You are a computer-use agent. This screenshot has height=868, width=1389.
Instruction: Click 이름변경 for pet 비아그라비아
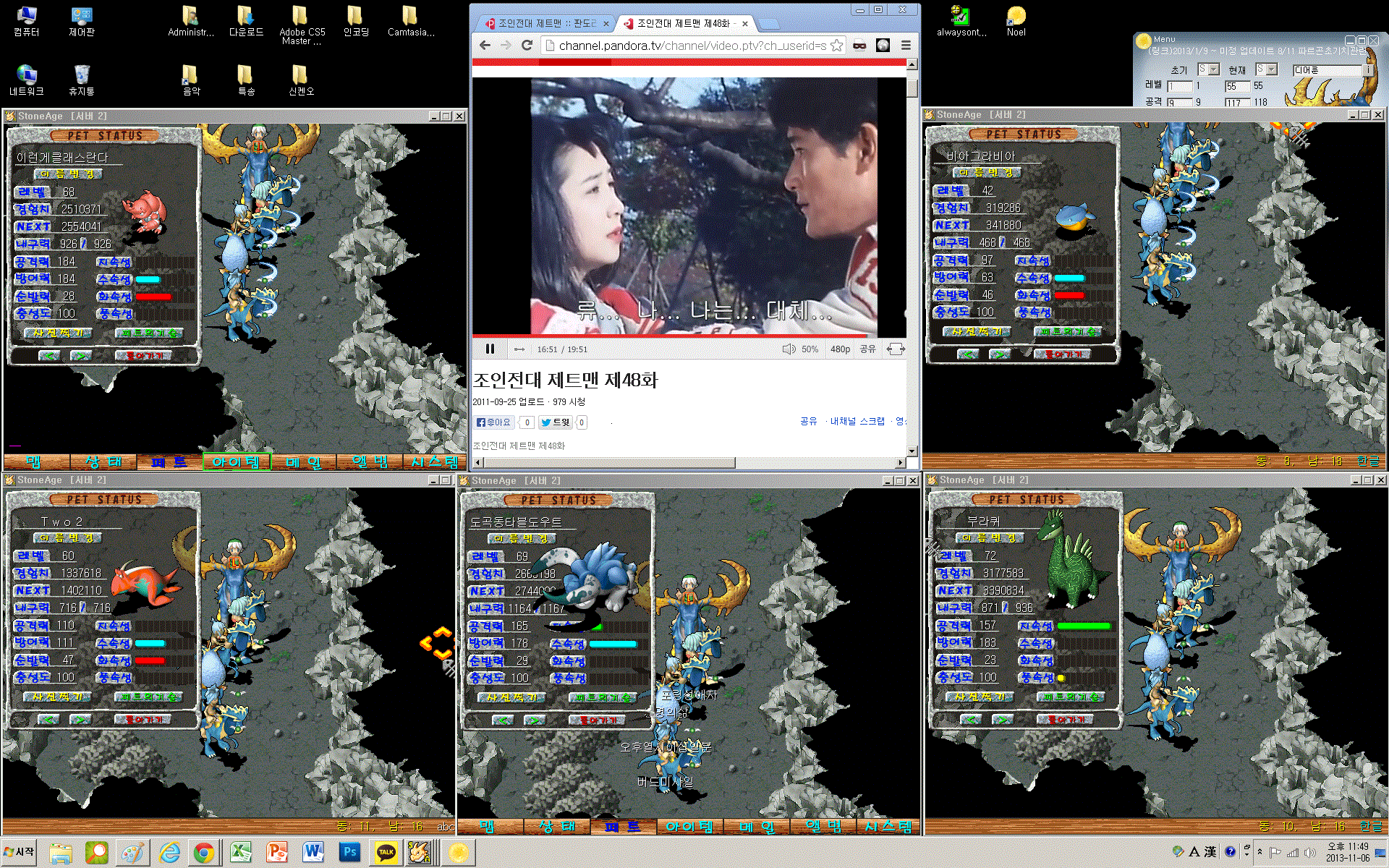(x=987, y=172)
